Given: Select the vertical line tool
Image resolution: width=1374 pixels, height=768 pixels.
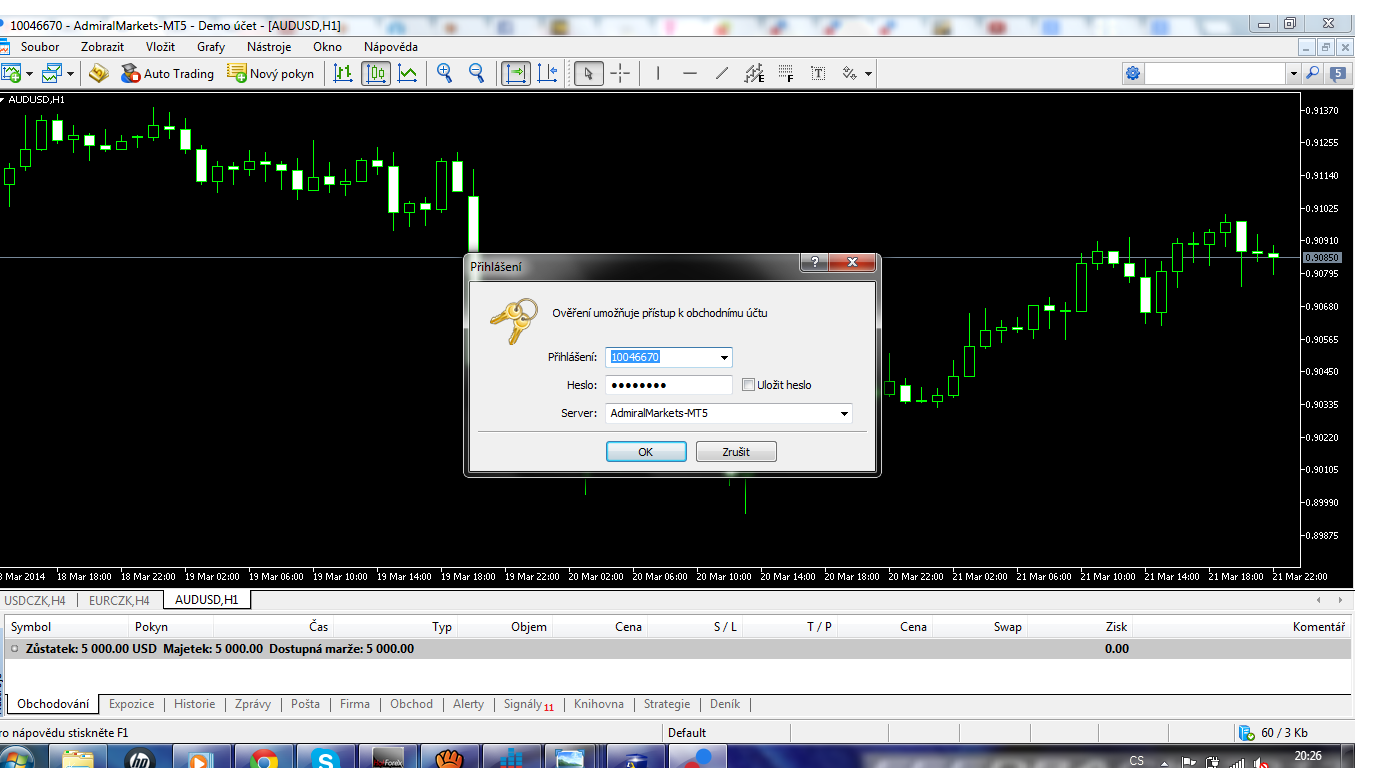Looking at the screenshot, I should point(658,73).
